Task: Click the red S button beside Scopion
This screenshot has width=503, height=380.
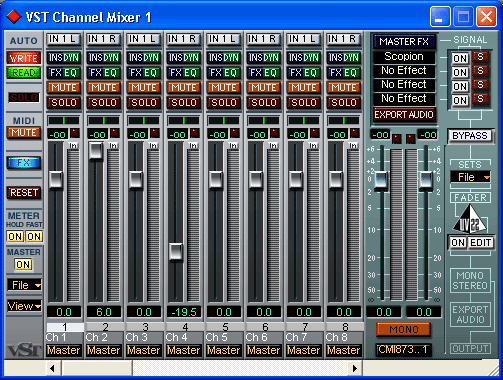Action: coord(480,57)
